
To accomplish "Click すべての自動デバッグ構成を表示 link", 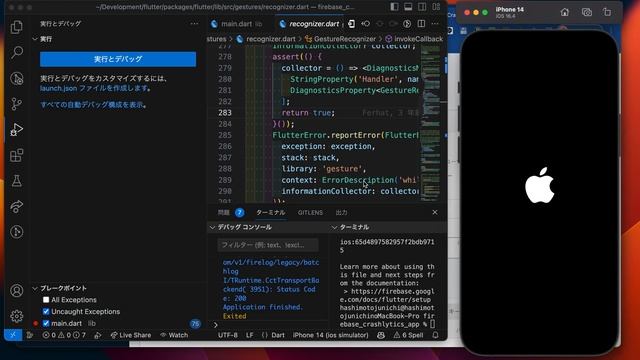I will tap(92, 105).
